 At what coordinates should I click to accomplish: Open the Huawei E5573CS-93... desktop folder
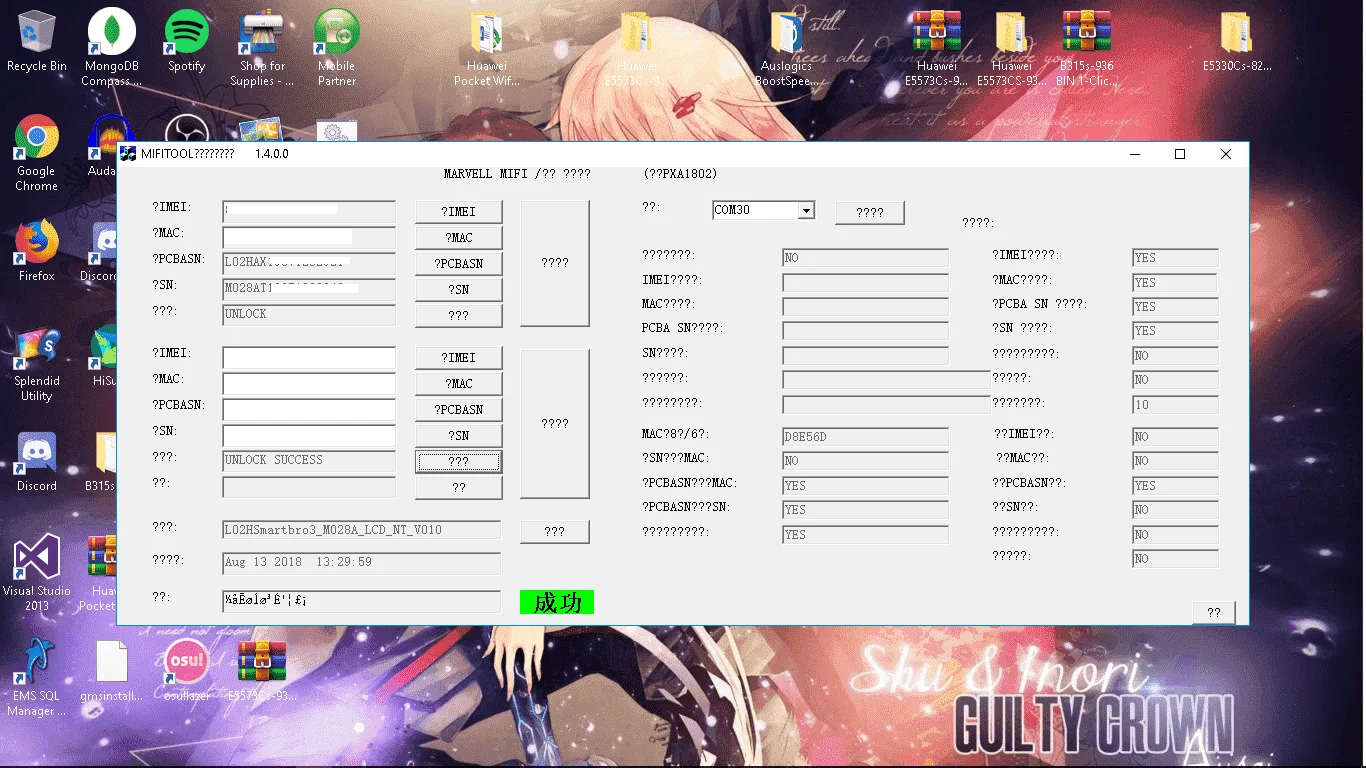pyautogui.click(x=1011, y=47)
